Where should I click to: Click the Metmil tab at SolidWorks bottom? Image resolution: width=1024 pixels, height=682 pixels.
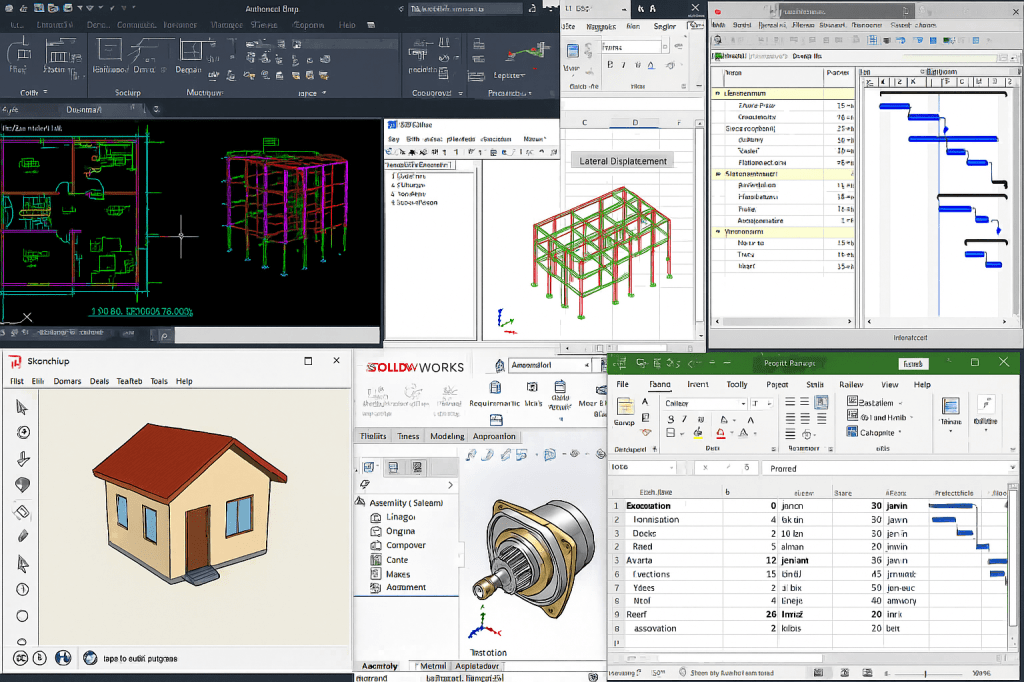pyautogui.click(x=432, y=666)
